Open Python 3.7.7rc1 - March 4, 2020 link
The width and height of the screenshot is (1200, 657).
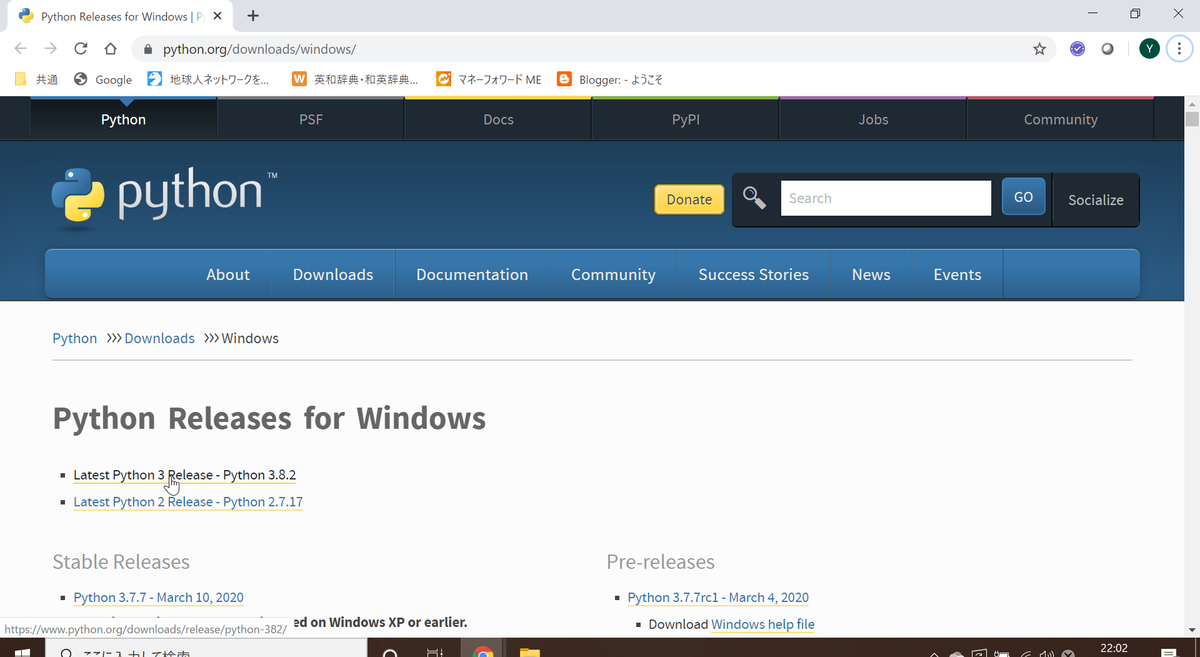pyautogui.click(x=718, y=597)
